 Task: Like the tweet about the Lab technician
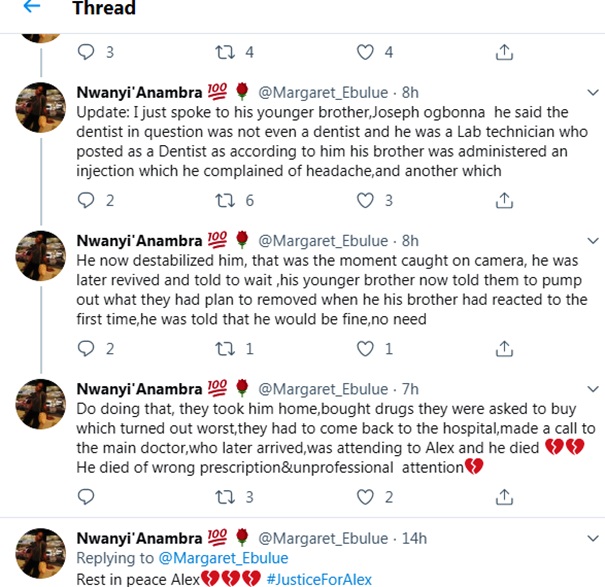click(x=366, y=201)
